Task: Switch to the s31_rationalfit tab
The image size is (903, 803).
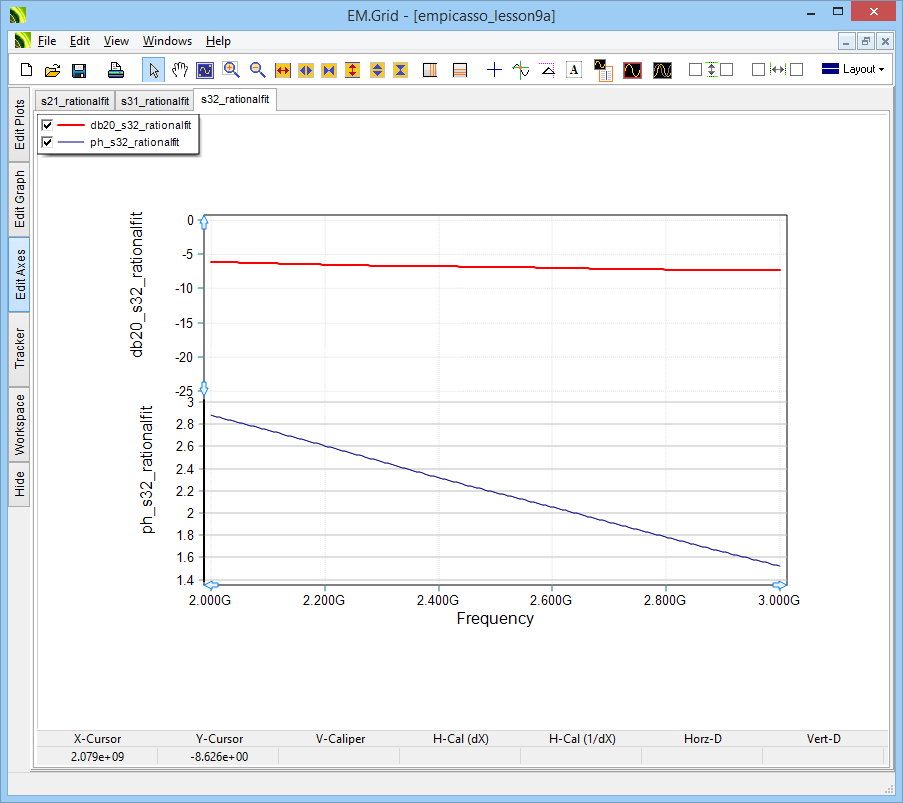Action: pos(155,101)
